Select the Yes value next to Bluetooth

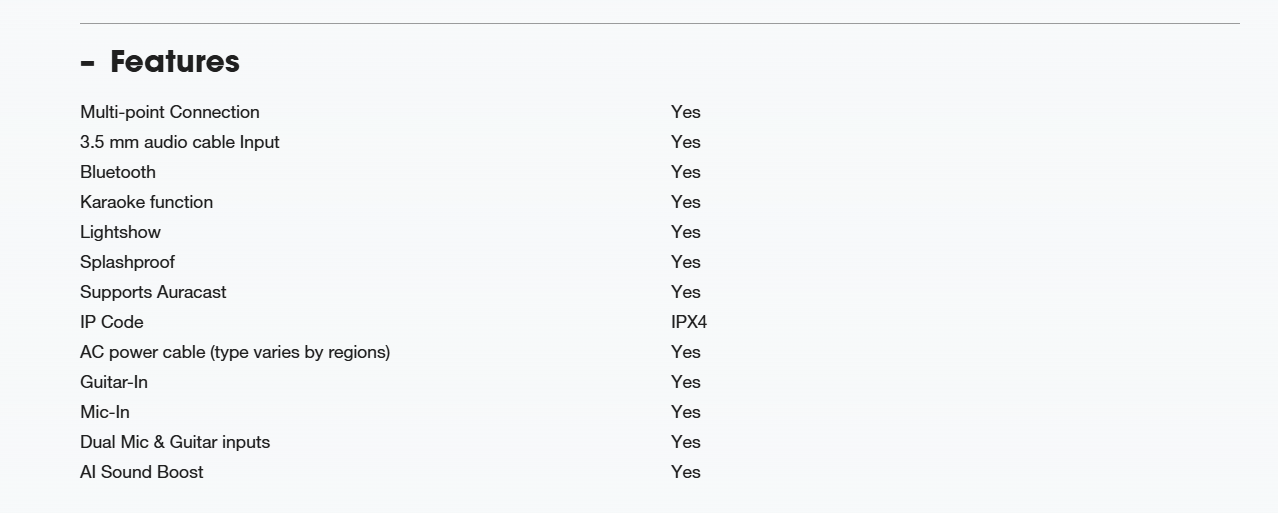[686, 172]
